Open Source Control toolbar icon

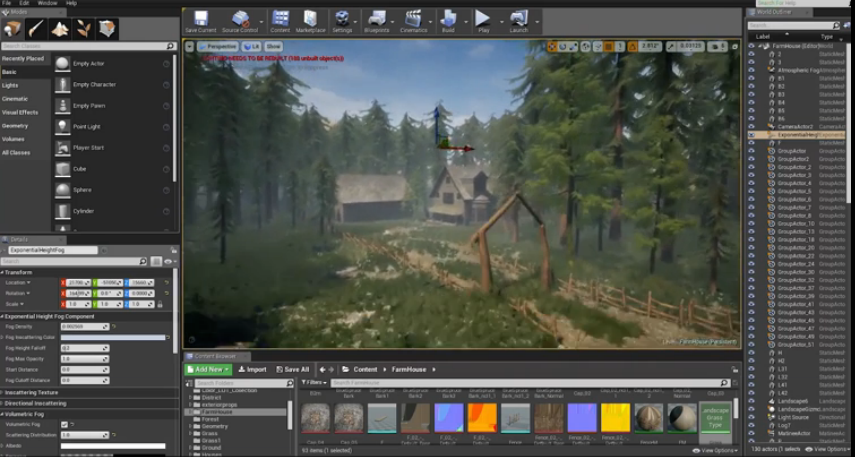point(240,21)
